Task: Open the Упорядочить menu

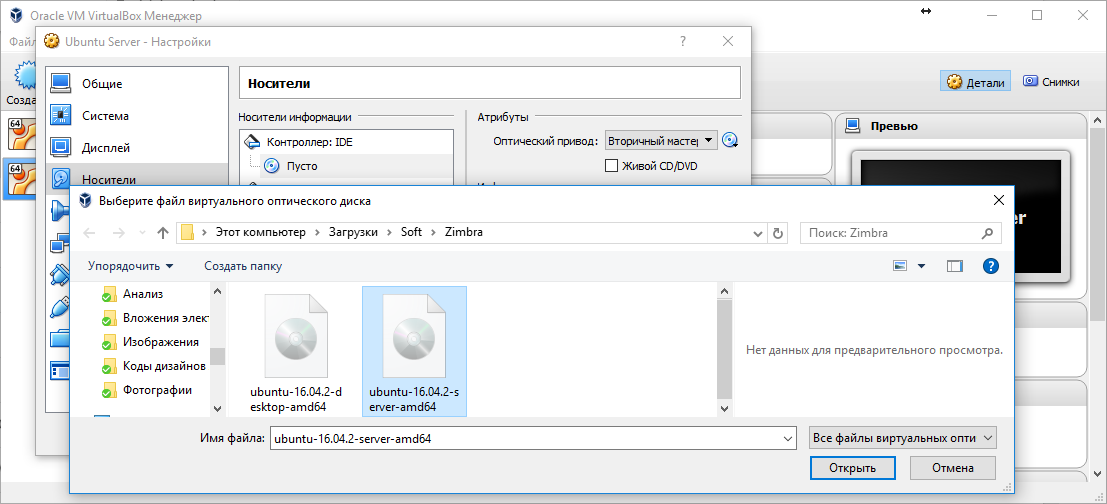Action: point(131,266)
